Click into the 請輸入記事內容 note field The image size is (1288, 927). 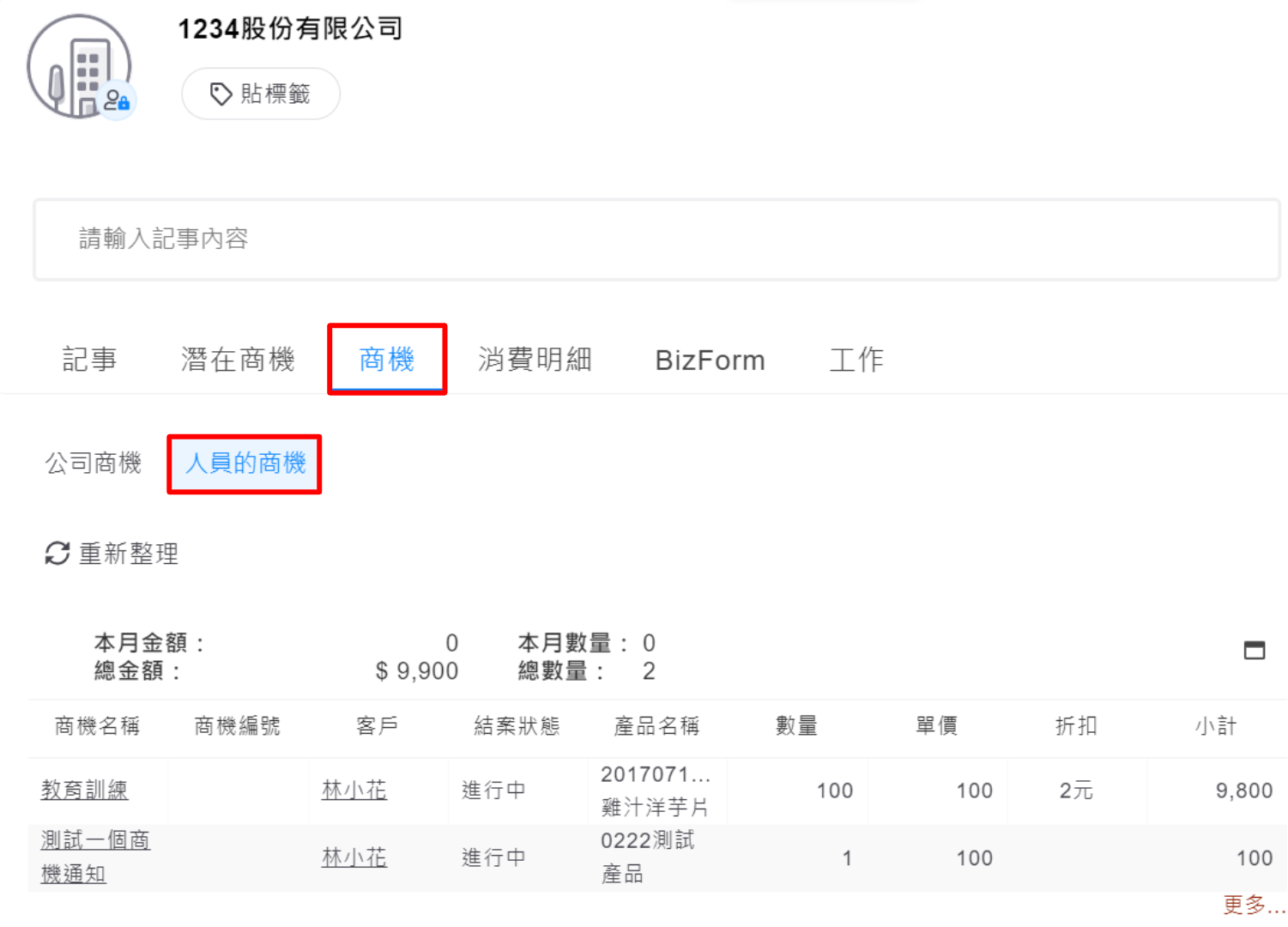(x=656, y=239)
